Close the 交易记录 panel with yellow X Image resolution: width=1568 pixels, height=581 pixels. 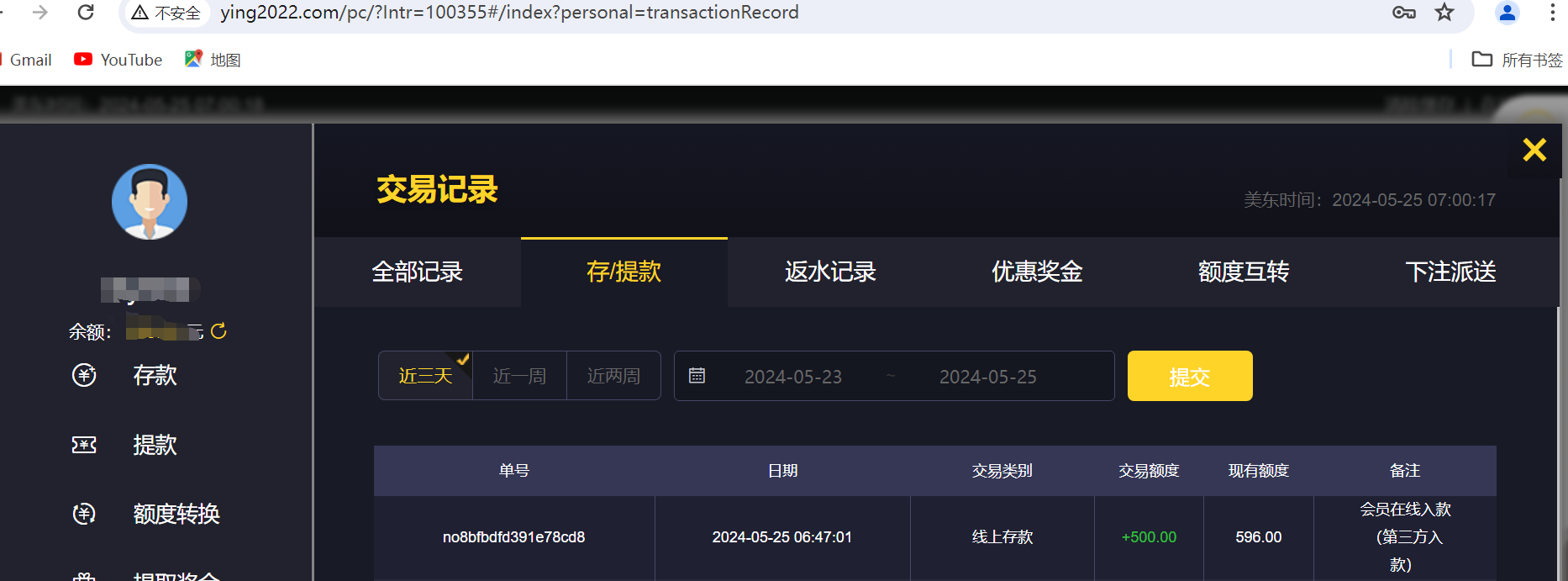pyautogui.click(x=1534, y=150)
